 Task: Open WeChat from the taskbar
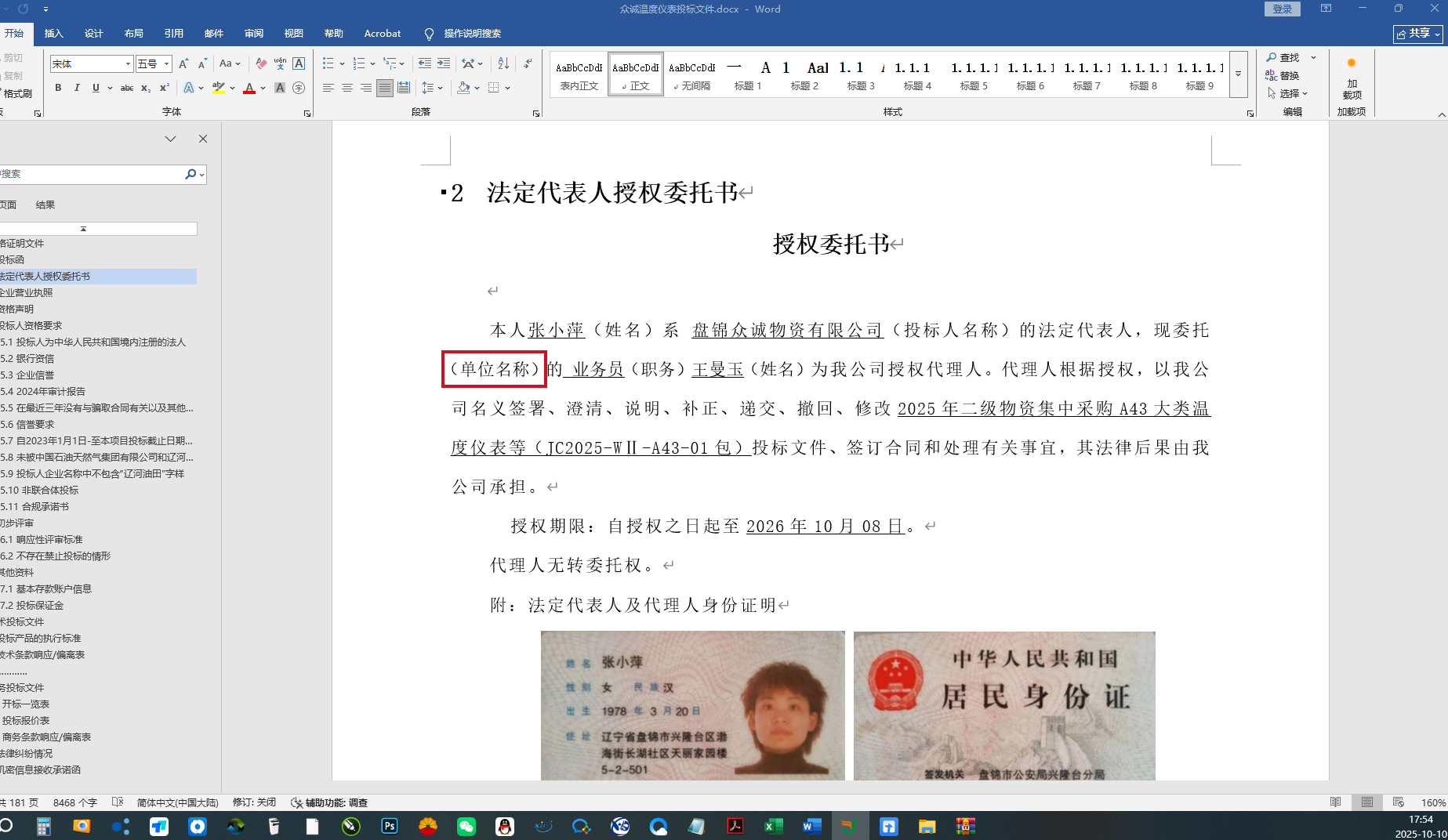[466, 826]
